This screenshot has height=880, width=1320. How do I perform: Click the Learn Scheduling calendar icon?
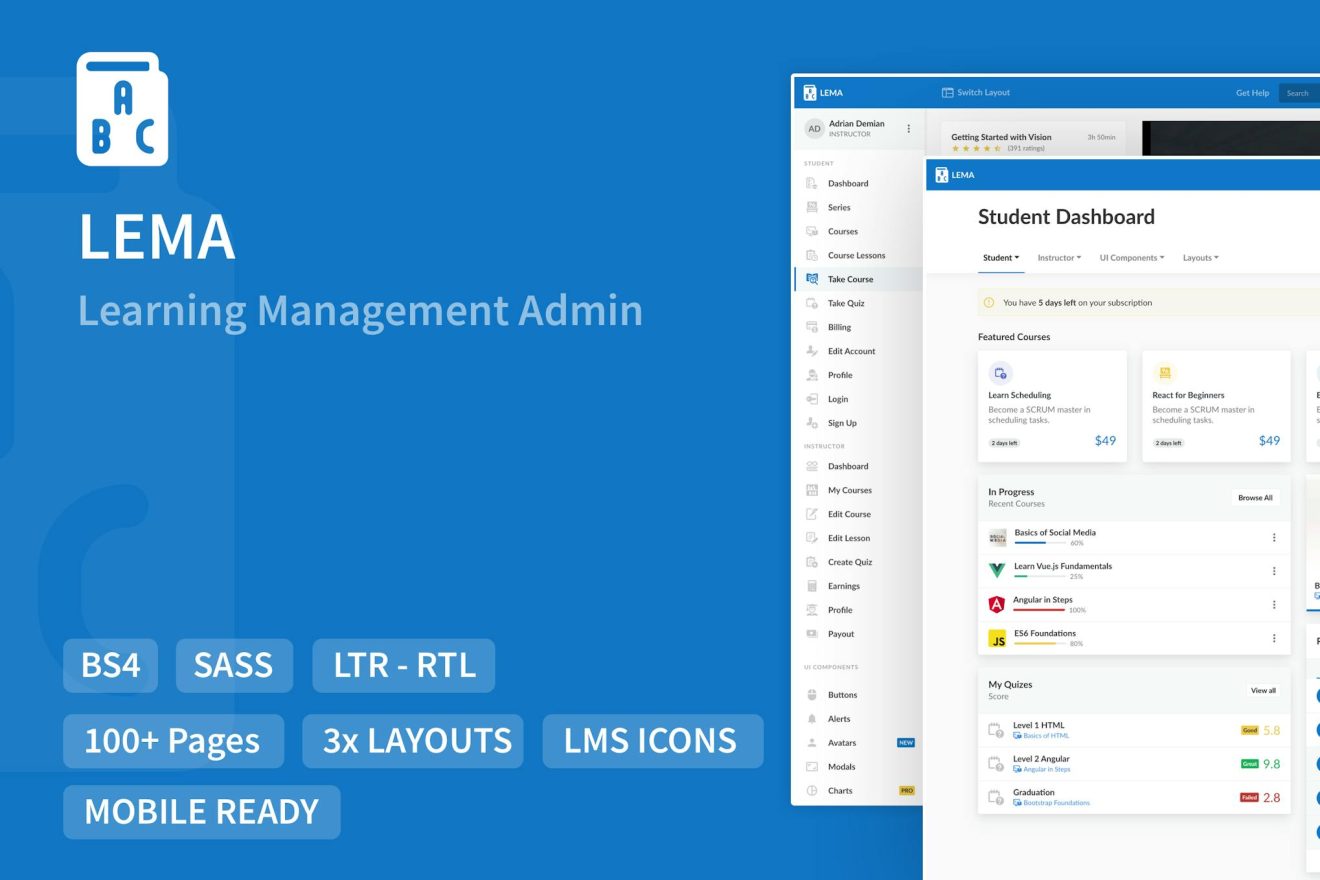tap(1000, 373)
